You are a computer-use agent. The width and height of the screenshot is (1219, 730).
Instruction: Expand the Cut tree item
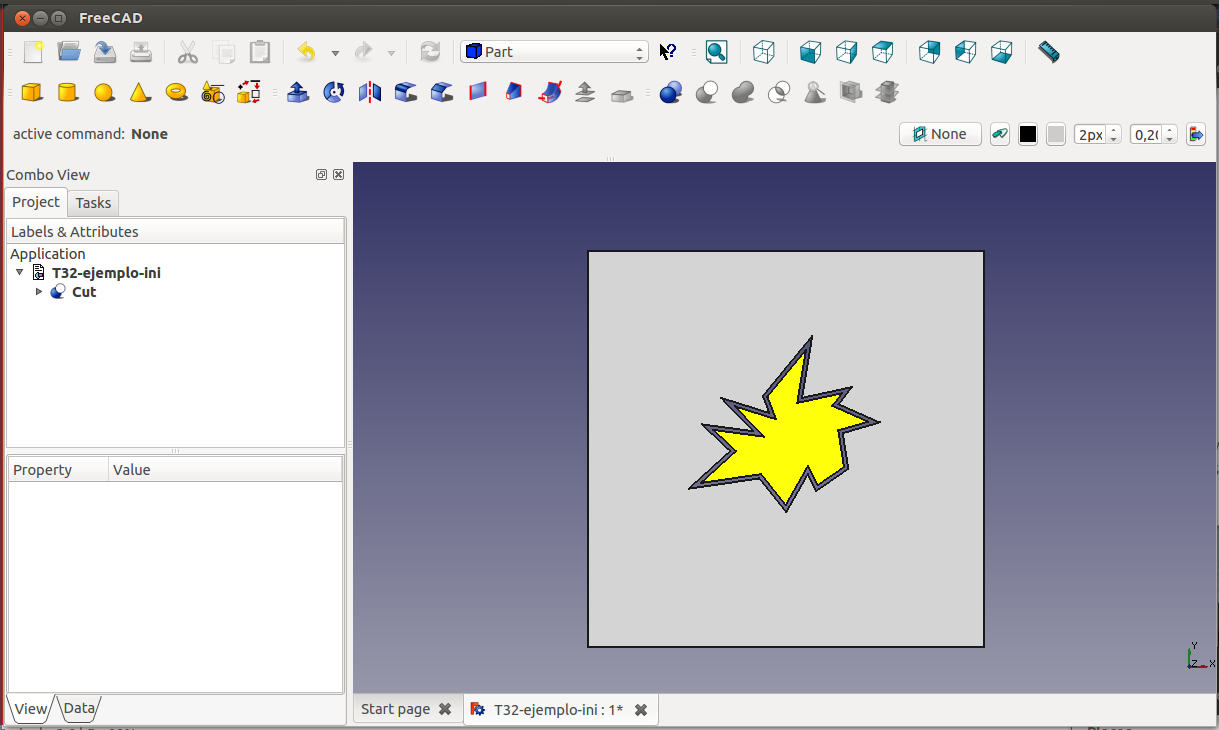click(39, 292)
